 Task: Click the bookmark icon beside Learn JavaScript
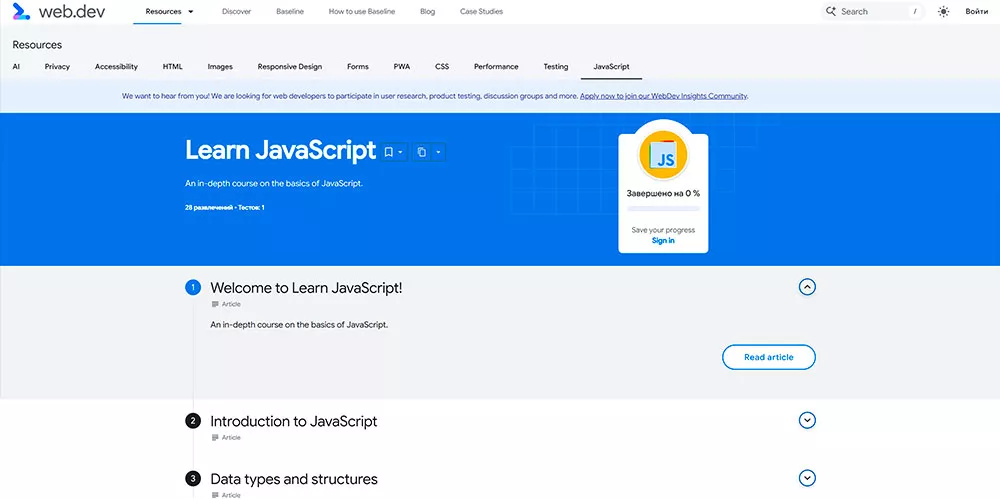pyautogui.click(x=388, y=152)
